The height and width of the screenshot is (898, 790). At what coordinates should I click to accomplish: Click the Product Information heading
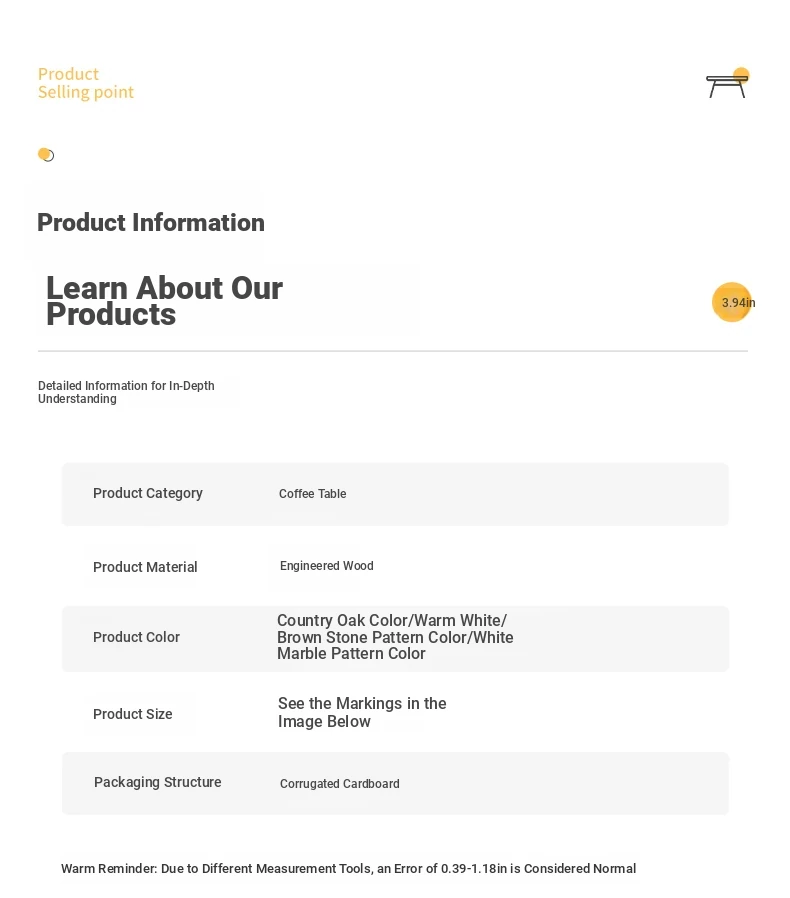151,223
